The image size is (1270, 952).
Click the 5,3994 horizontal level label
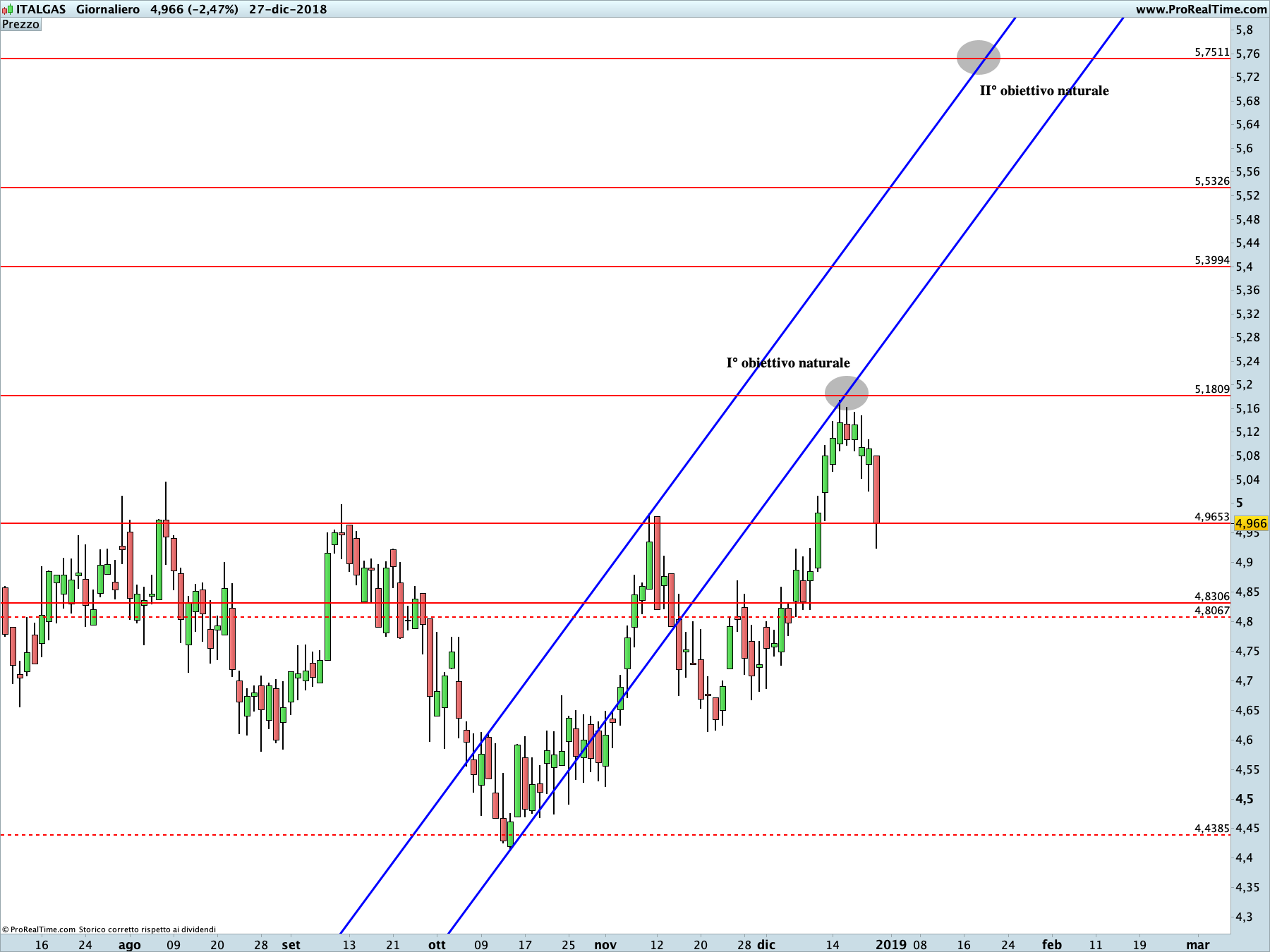1212,260
